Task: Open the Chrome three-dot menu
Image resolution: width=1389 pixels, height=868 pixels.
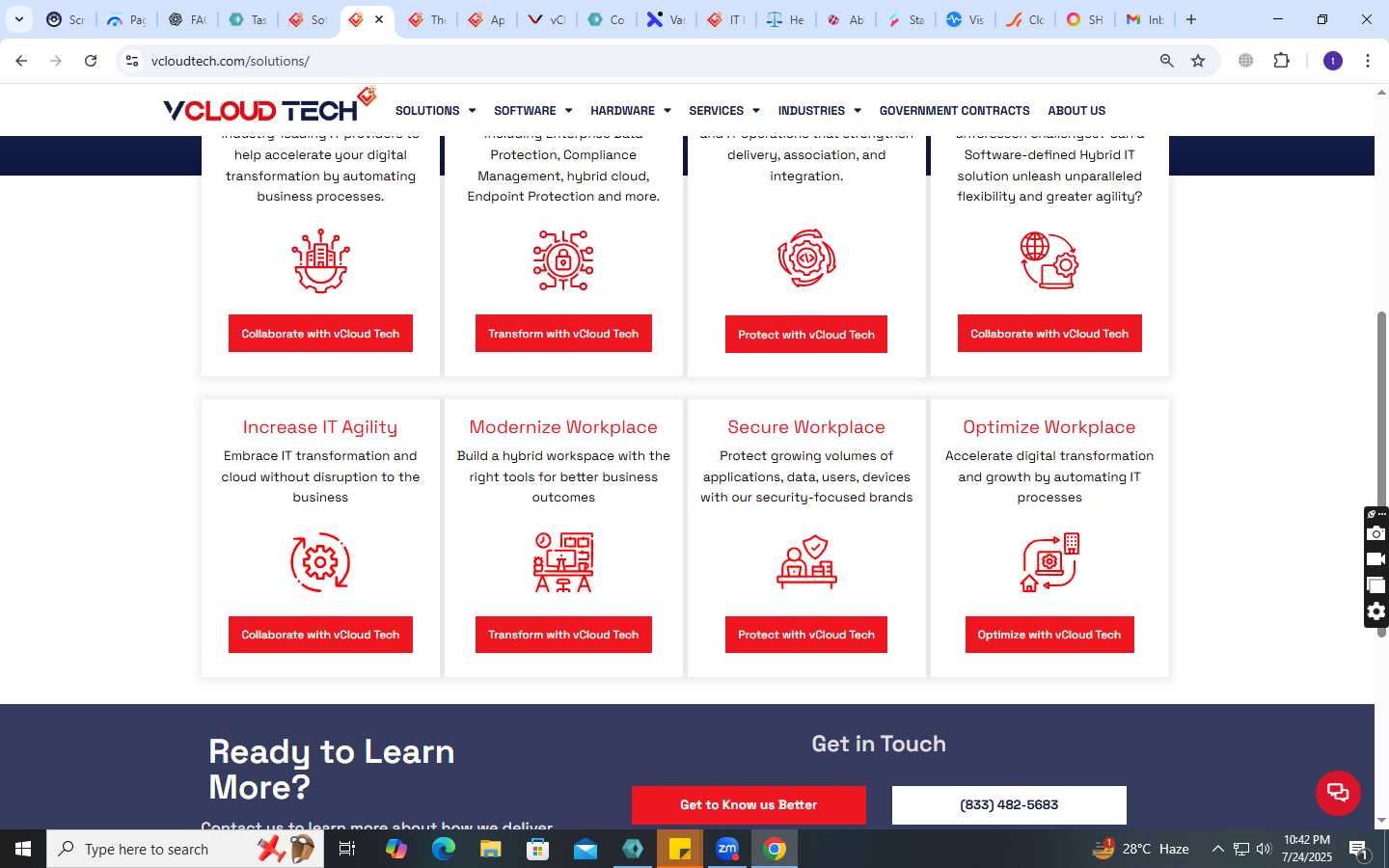Action: pos(1367,61)
